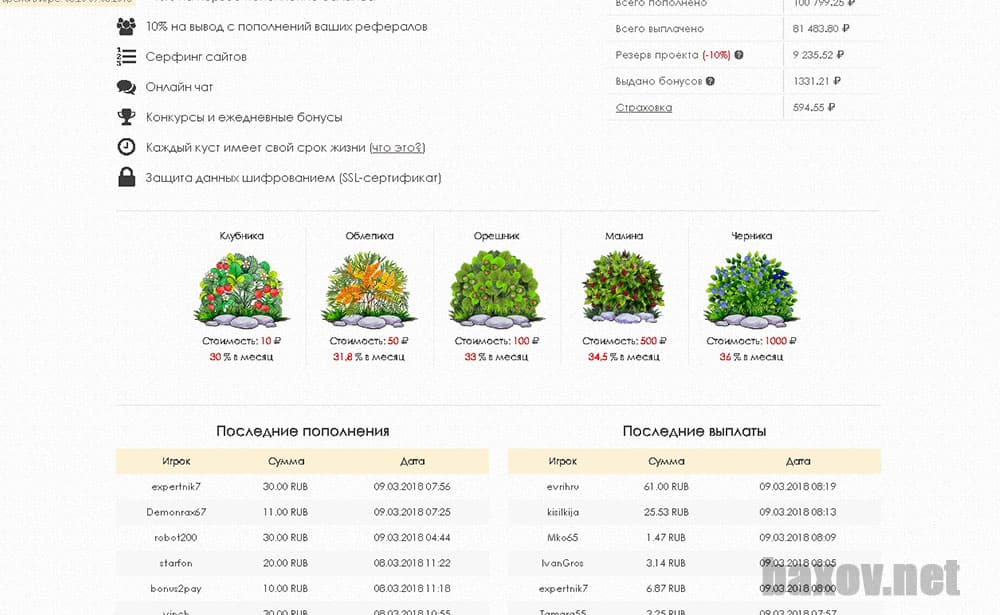Click the online chat bubbles icon

point(126,87)
